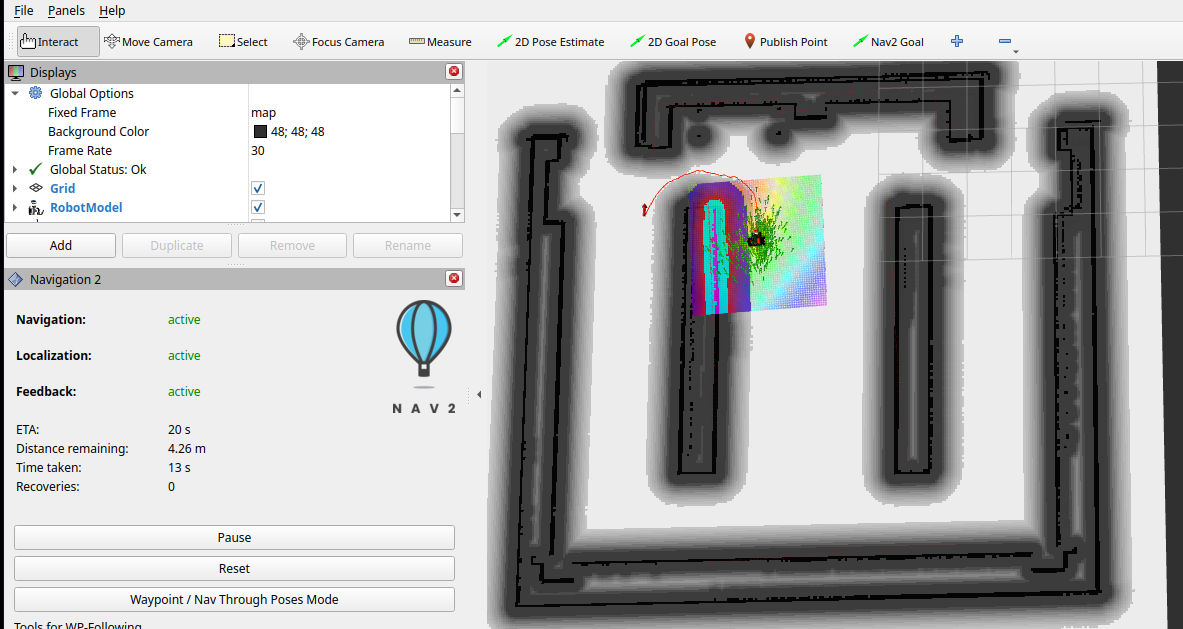Add a new tool with plus icon

[957, 42]
